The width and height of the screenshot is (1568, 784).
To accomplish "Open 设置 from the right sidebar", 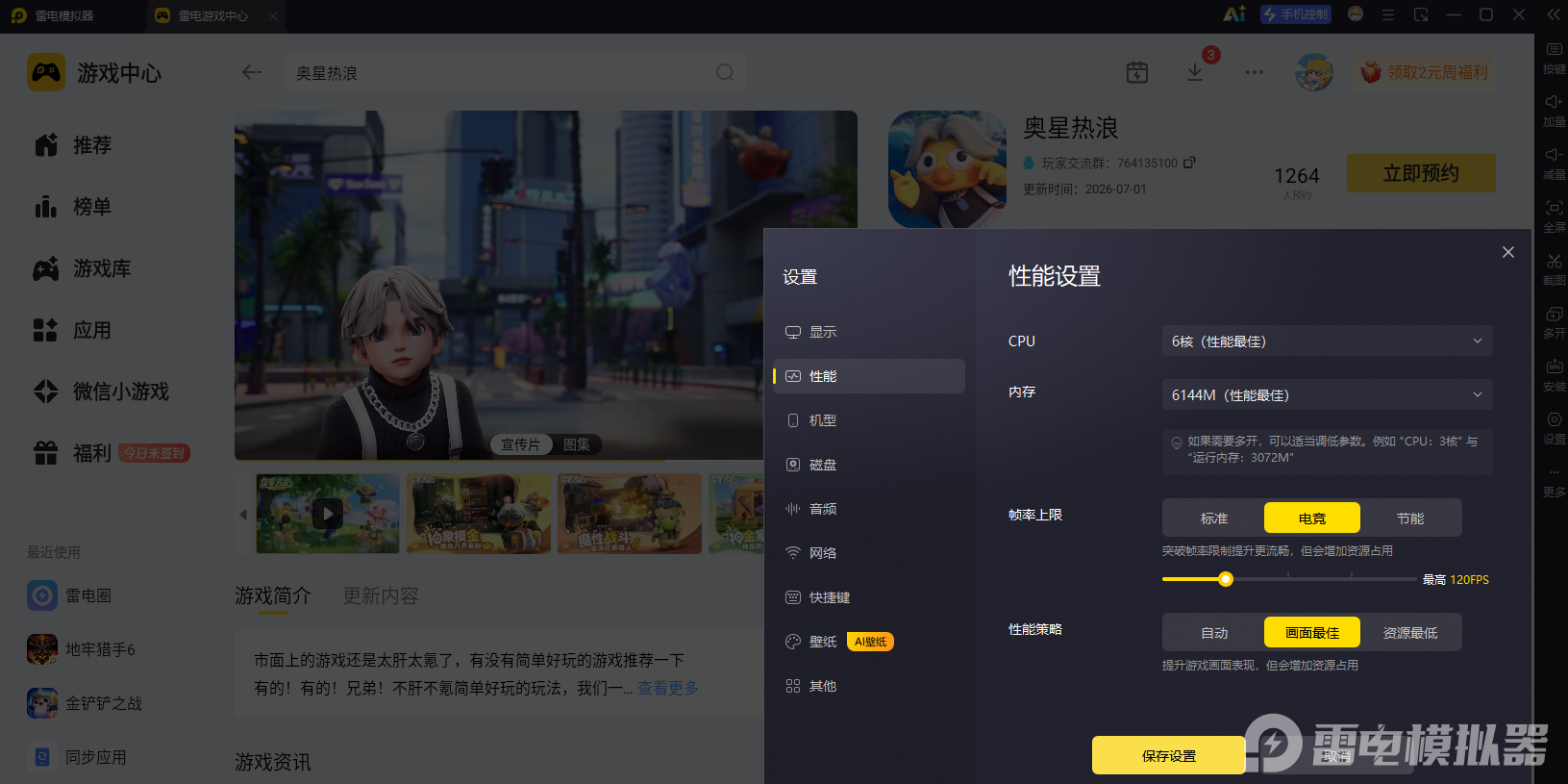I will (1554, 427).
